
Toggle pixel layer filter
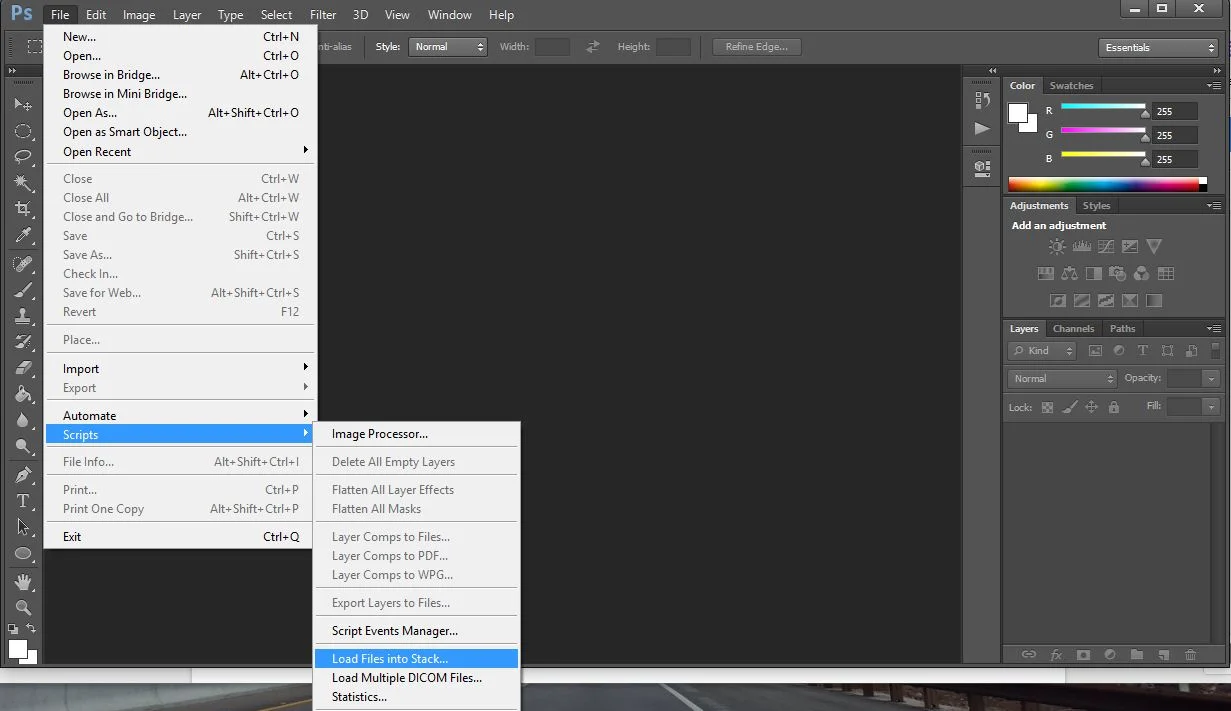click(1095, 351)
